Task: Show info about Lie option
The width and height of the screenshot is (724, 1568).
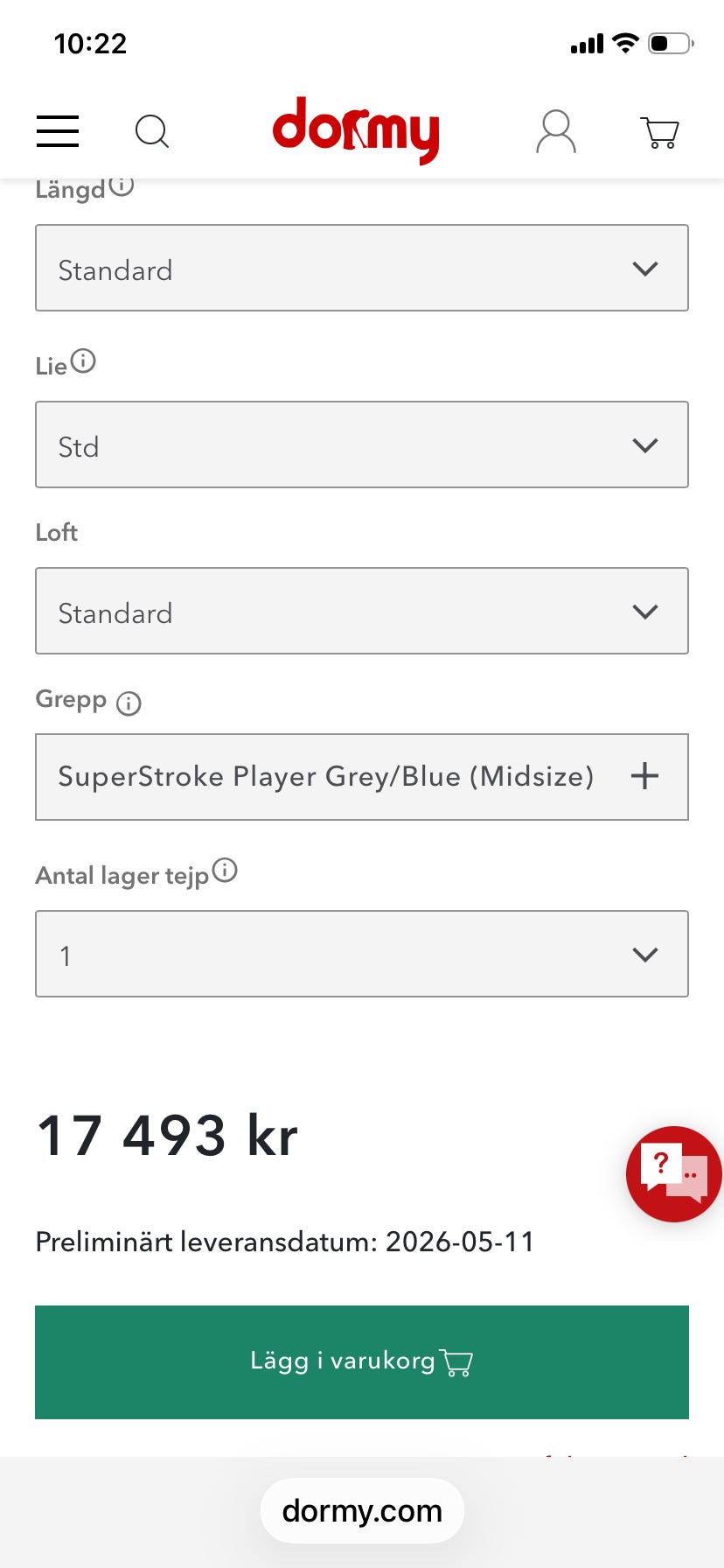Action: [x=83, y=360]
